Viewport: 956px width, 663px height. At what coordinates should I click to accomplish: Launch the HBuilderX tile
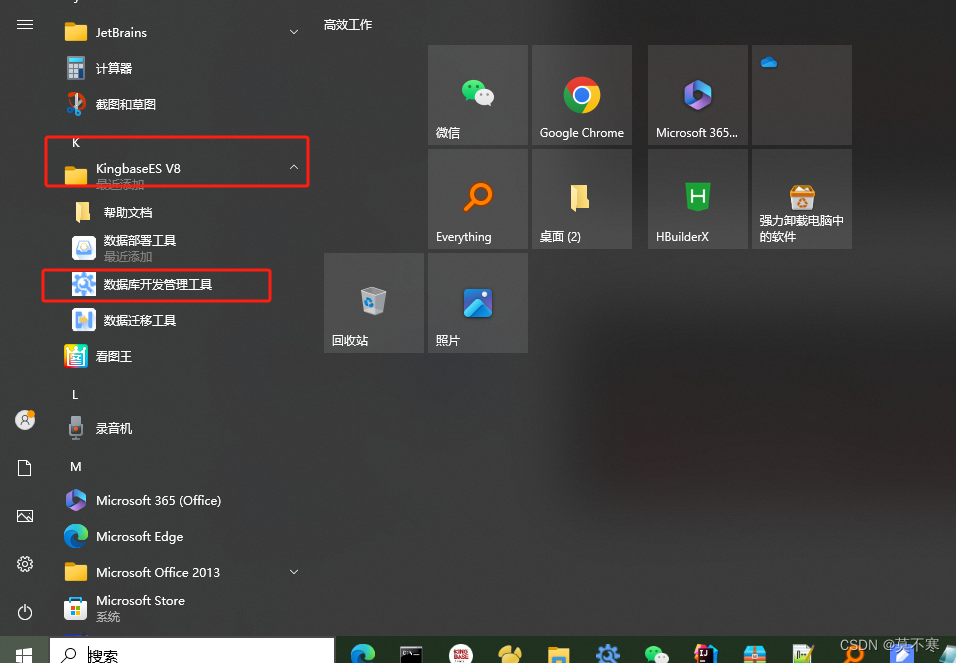tap(697, 199)
